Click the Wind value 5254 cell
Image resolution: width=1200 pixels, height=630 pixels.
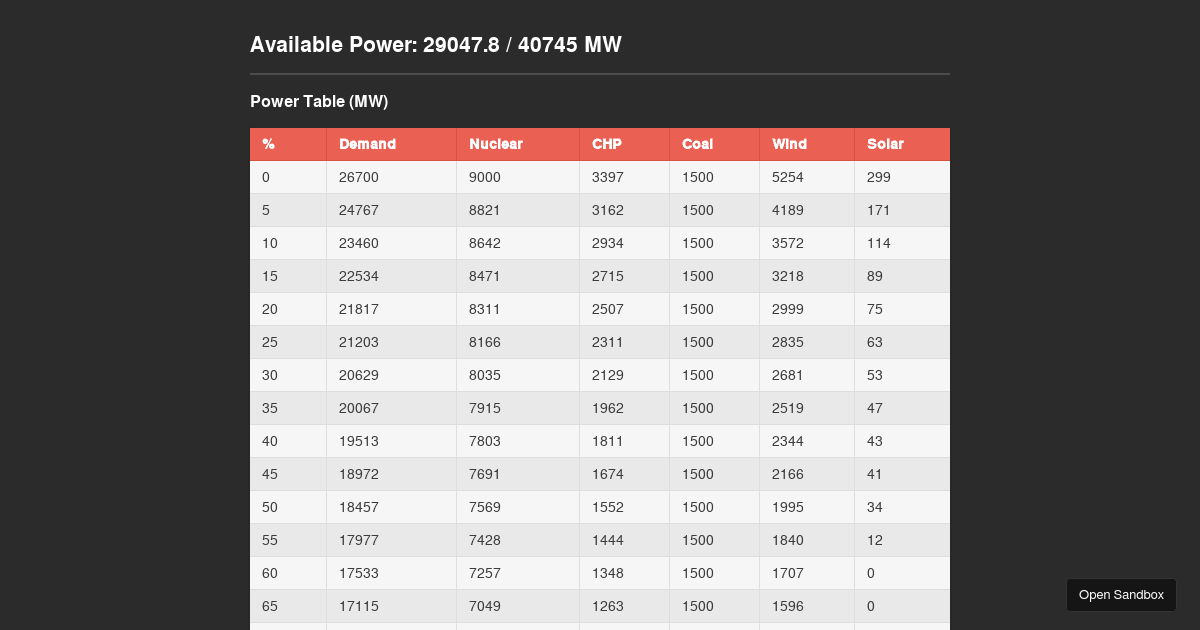pyautogui.click(x=788, y=177)
